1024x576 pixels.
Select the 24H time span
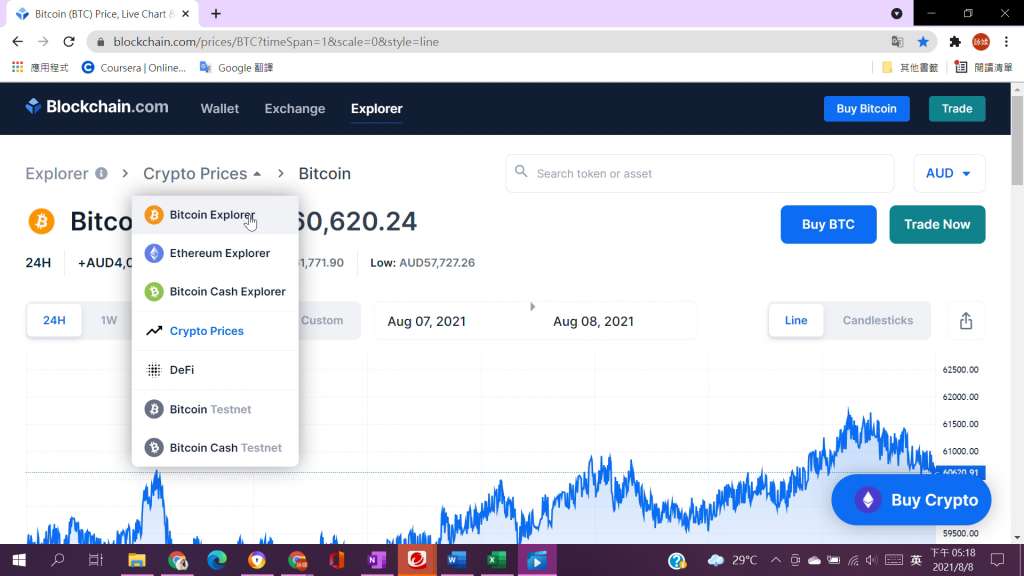pos(54,321)
